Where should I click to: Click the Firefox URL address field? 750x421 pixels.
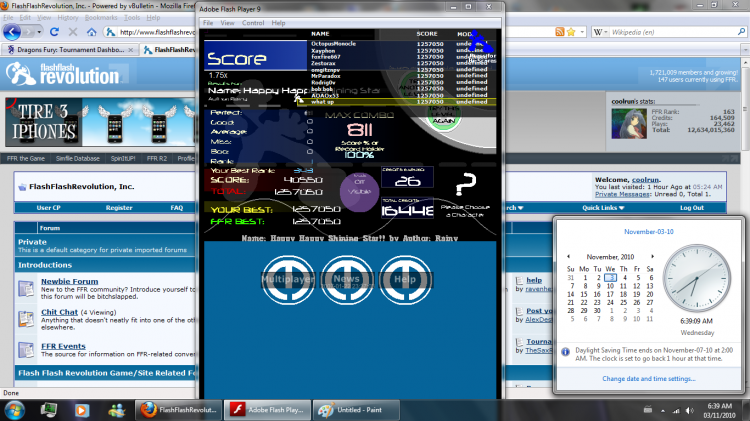[x=157, y=32]
